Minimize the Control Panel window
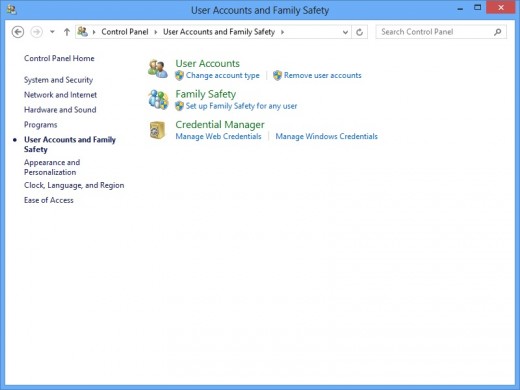Viewport: 520px width, 390px height. pos(460,9)
